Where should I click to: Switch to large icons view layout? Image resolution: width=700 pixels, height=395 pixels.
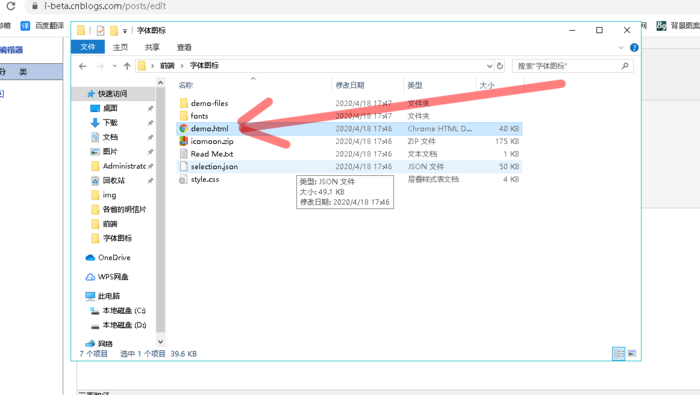(x=632, y=354)
